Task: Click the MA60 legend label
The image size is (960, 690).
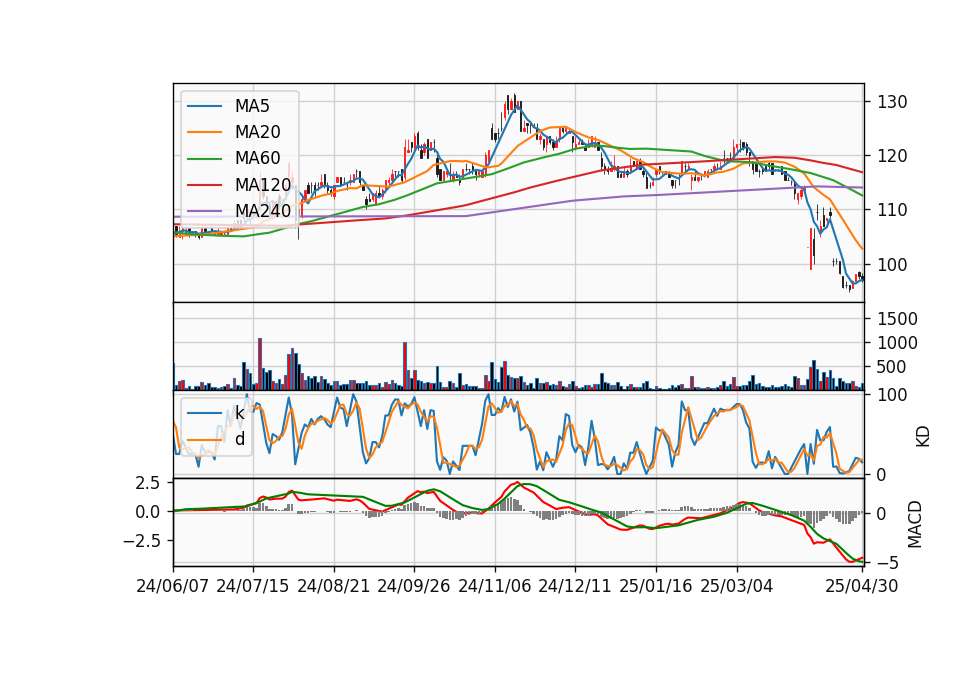Action: pyautogui.click(x=257, y=158)
